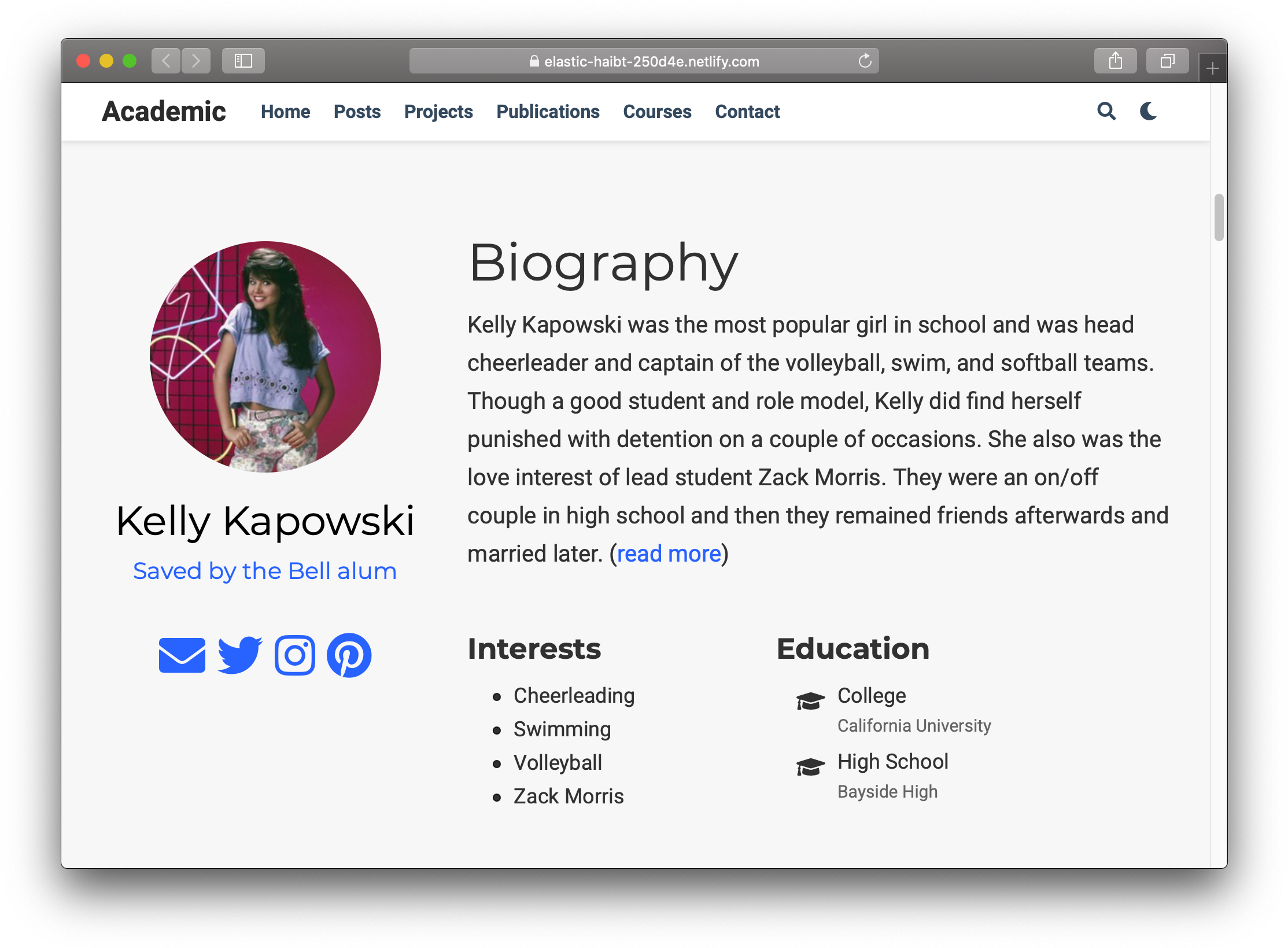Open the Publications nav item
Screen dimensions: 1288x948
[x=548, y=112]
